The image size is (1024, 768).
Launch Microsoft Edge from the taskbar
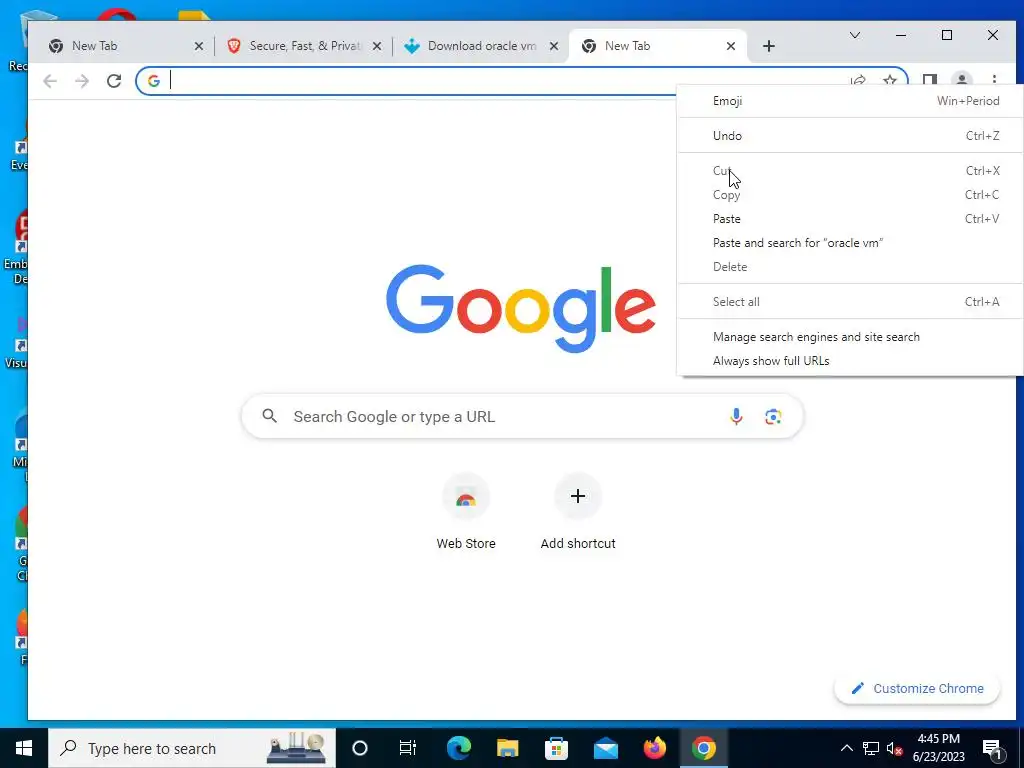click(x=458, y=748)
